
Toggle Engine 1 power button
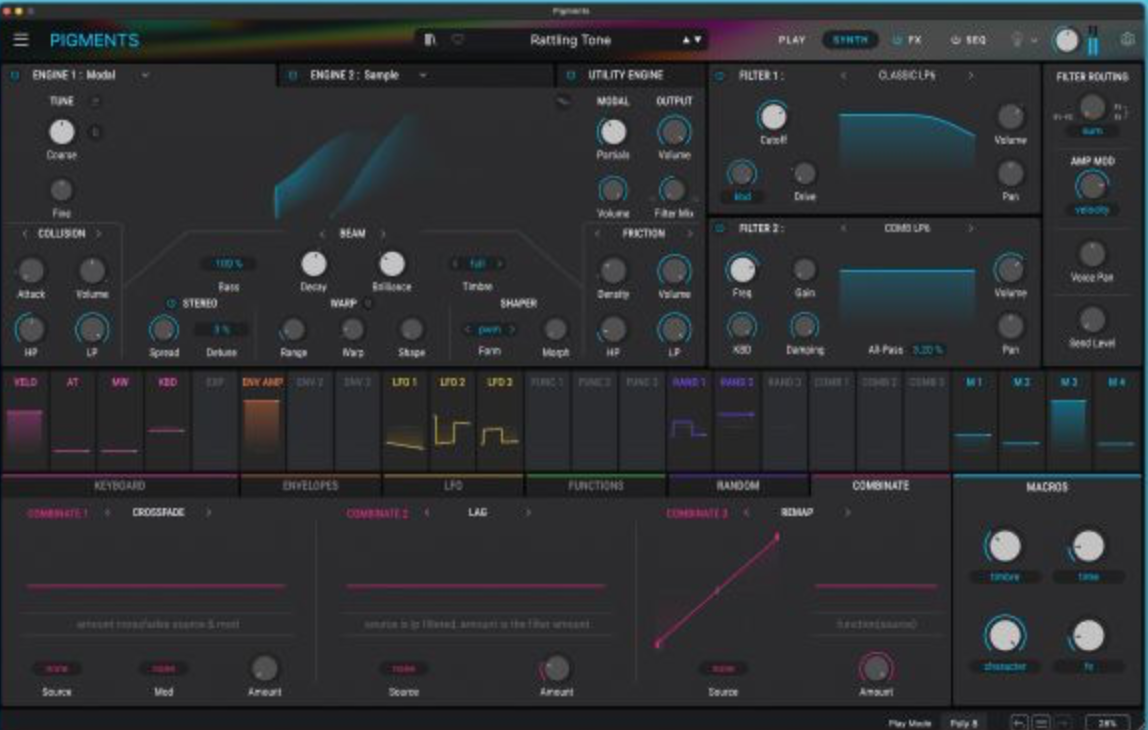15,75
